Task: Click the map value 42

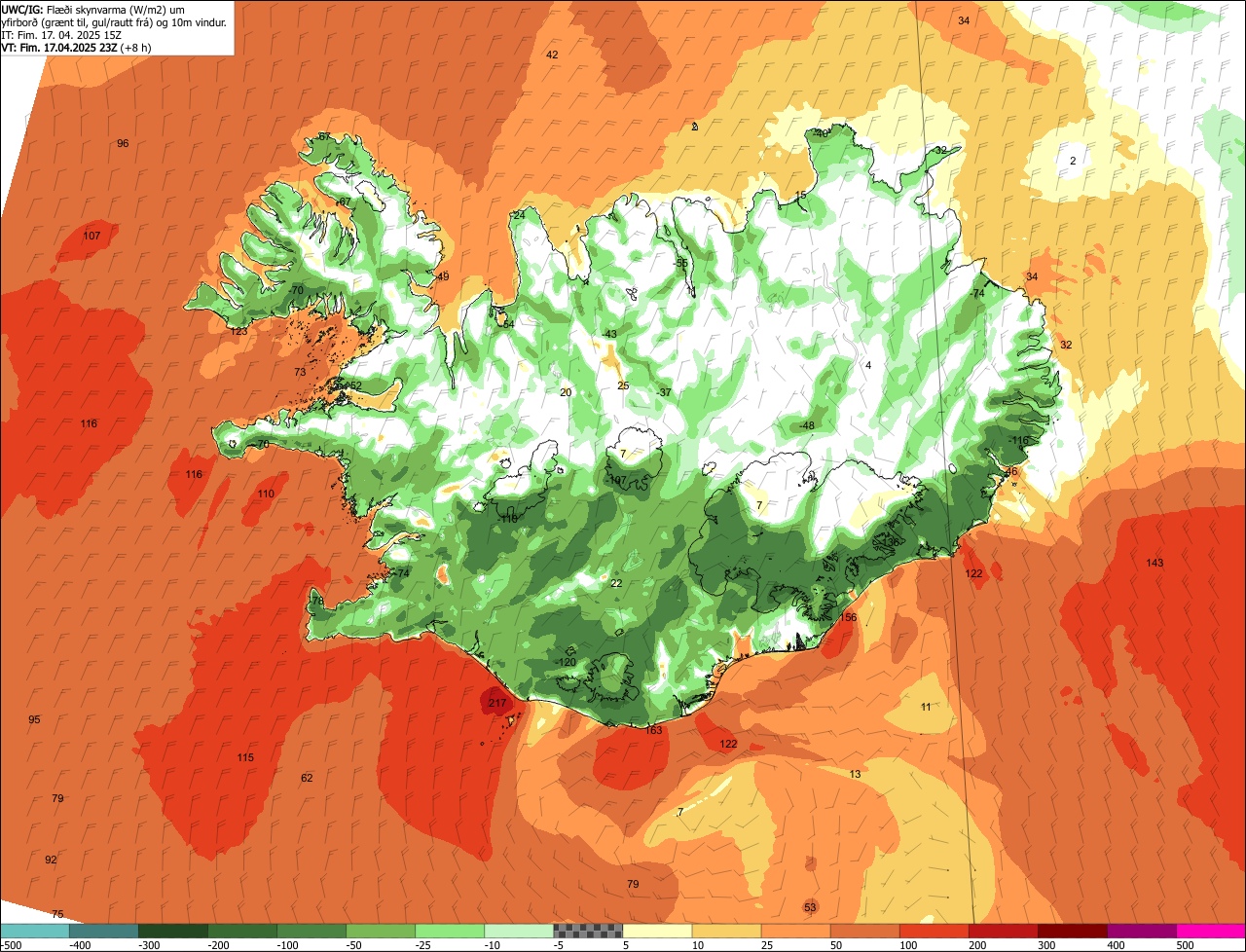Action: 552,55
